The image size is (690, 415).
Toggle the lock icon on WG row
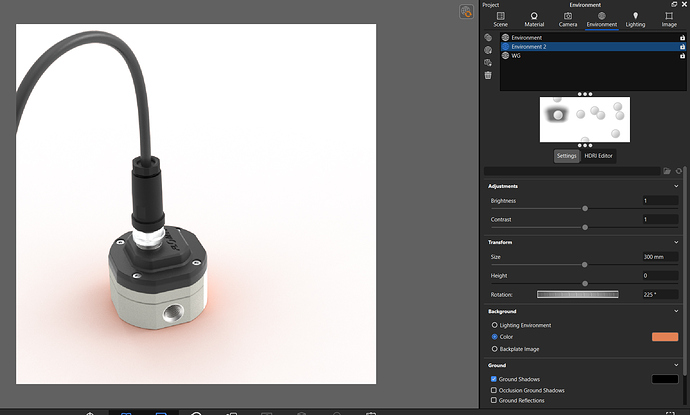683,56
